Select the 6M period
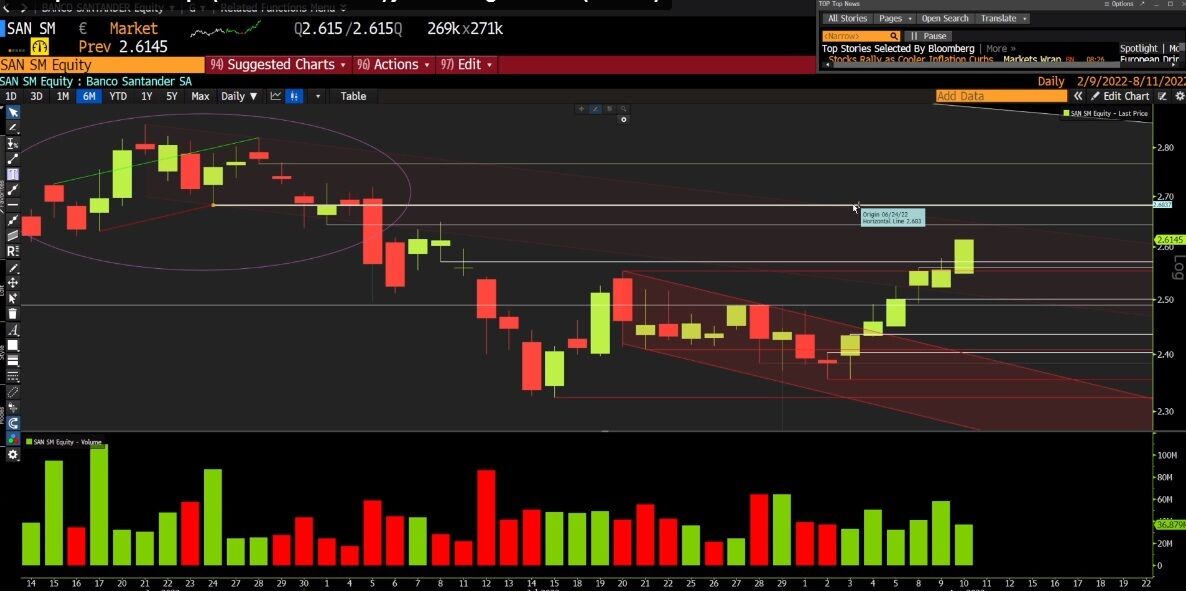 tap(89, 96)
